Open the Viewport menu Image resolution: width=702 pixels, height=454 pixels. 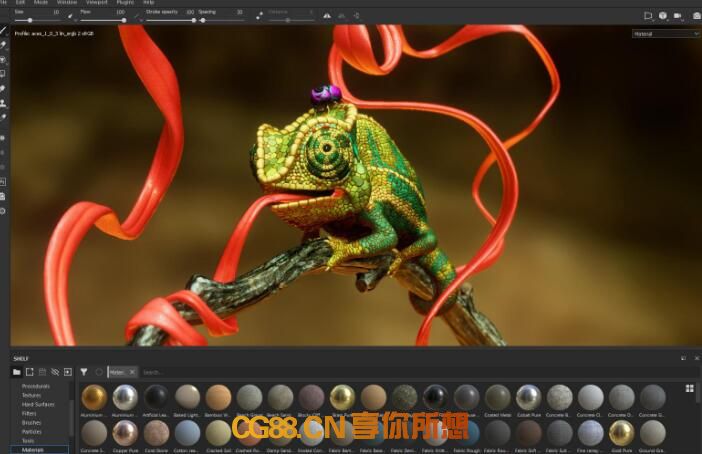96,2
